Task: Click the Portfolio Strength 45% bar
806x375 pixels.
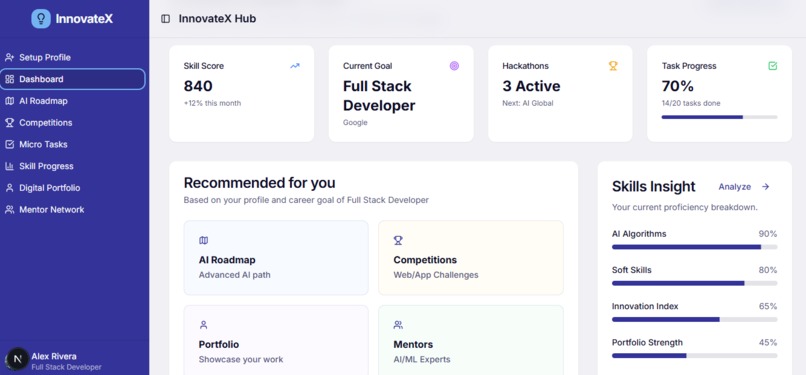Action: click(x=694, y=355)
